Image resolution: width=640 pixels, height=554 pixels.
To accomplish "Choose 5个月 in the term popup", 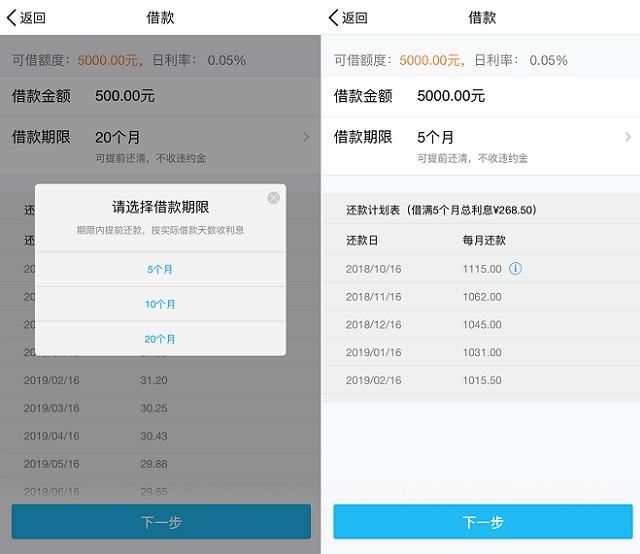I will coord(160,269).
